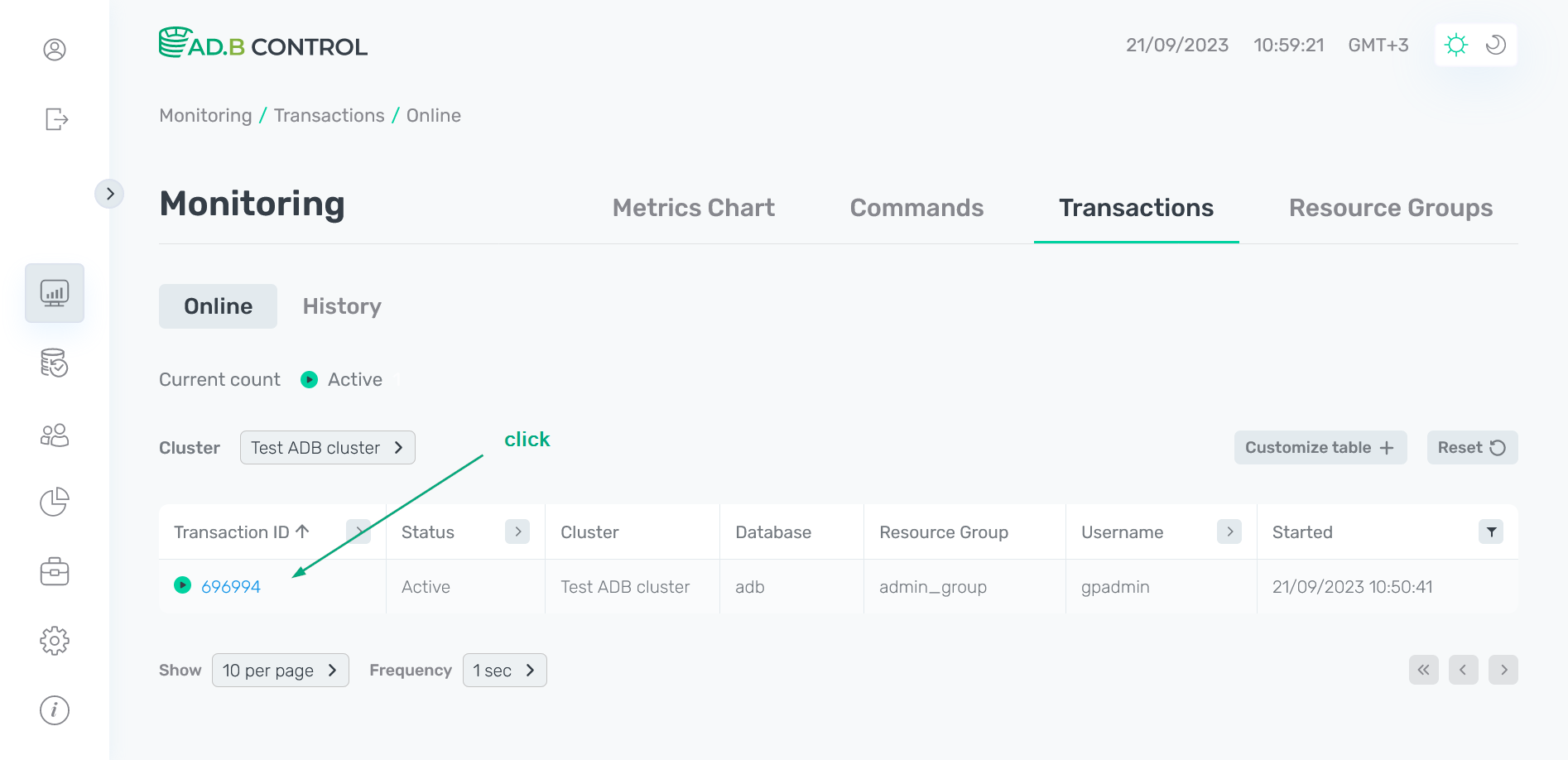Open the user profile icon in sidebar
This screenshot has height=760, width=1568.
(x=54, y=50)
